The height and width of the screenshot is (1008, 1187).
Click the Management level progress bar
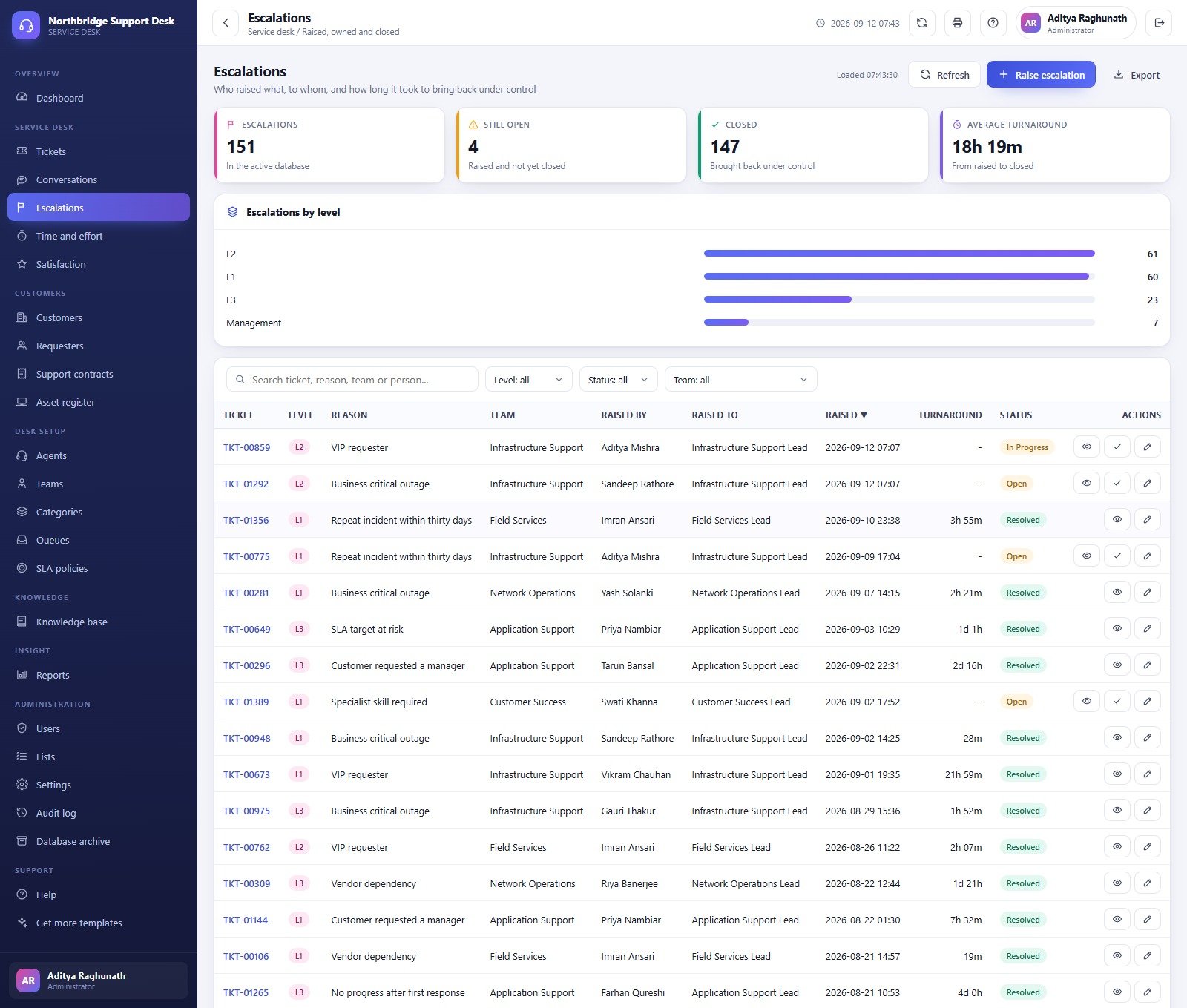899,323
